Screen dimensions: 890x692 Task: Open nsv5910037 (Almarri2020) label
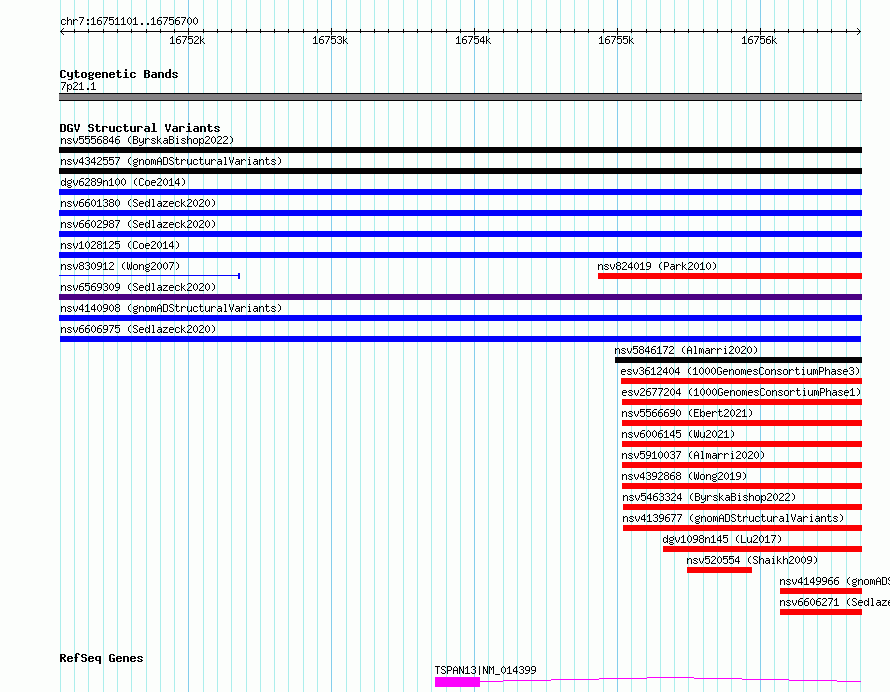[693, 455]
